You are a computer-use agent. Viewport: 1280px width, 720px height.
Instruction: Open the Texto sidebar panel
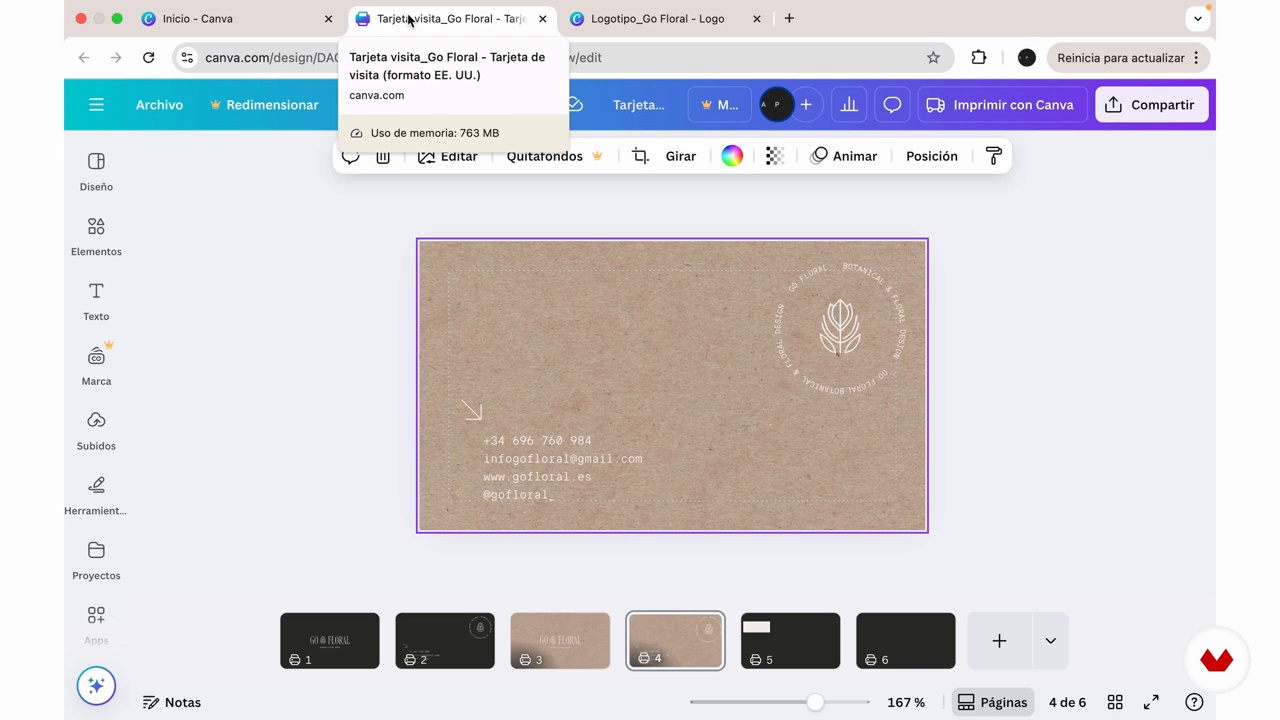click(96, 302)
